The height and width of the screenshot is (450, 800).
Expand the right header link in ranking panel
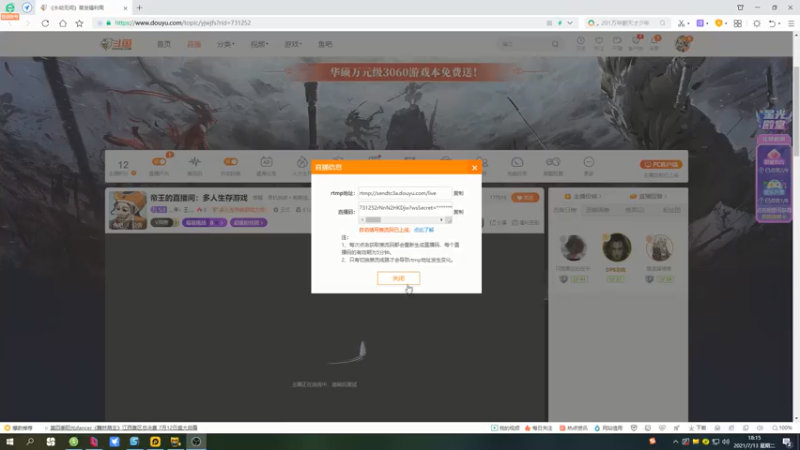[x=648, y=196]
